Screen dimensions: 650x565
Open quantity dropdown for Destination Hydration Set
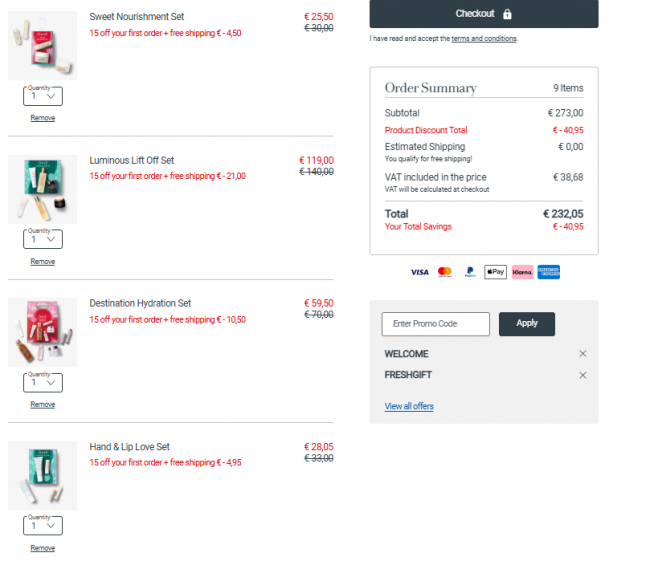tap(42, 382)
